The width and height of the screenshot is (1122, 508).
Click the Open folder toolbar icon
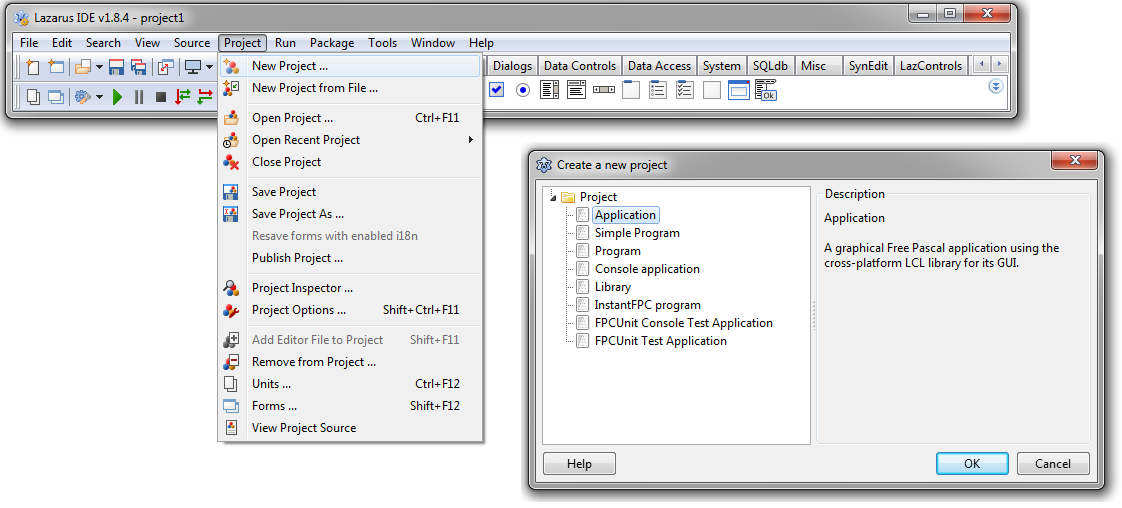[83, 67]
